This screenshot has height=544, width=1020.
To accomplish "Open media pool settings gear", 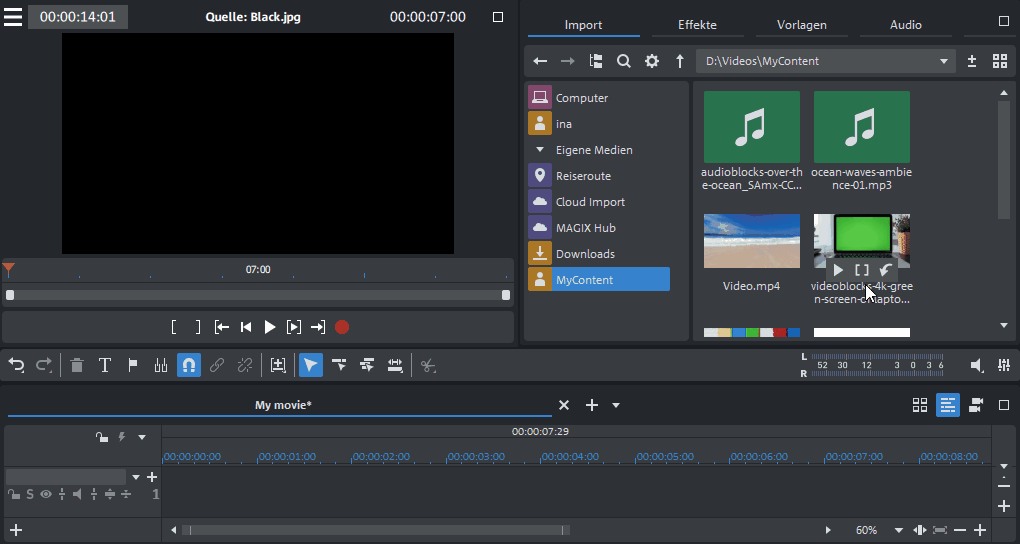I will pyautogui.click(x=652, y=61).
